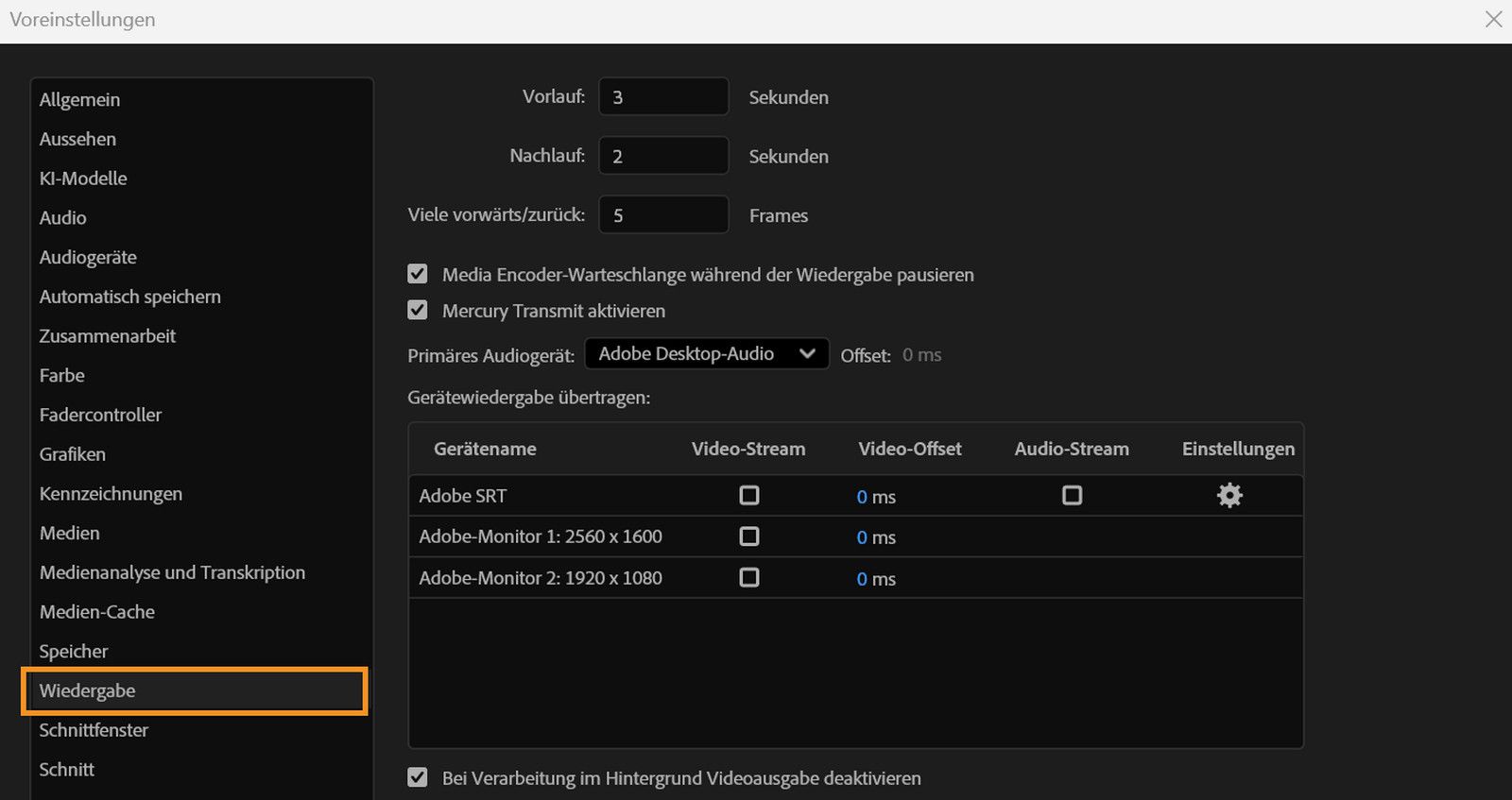Enable Video-Stream for Adobe-Monitor 1

749,536
